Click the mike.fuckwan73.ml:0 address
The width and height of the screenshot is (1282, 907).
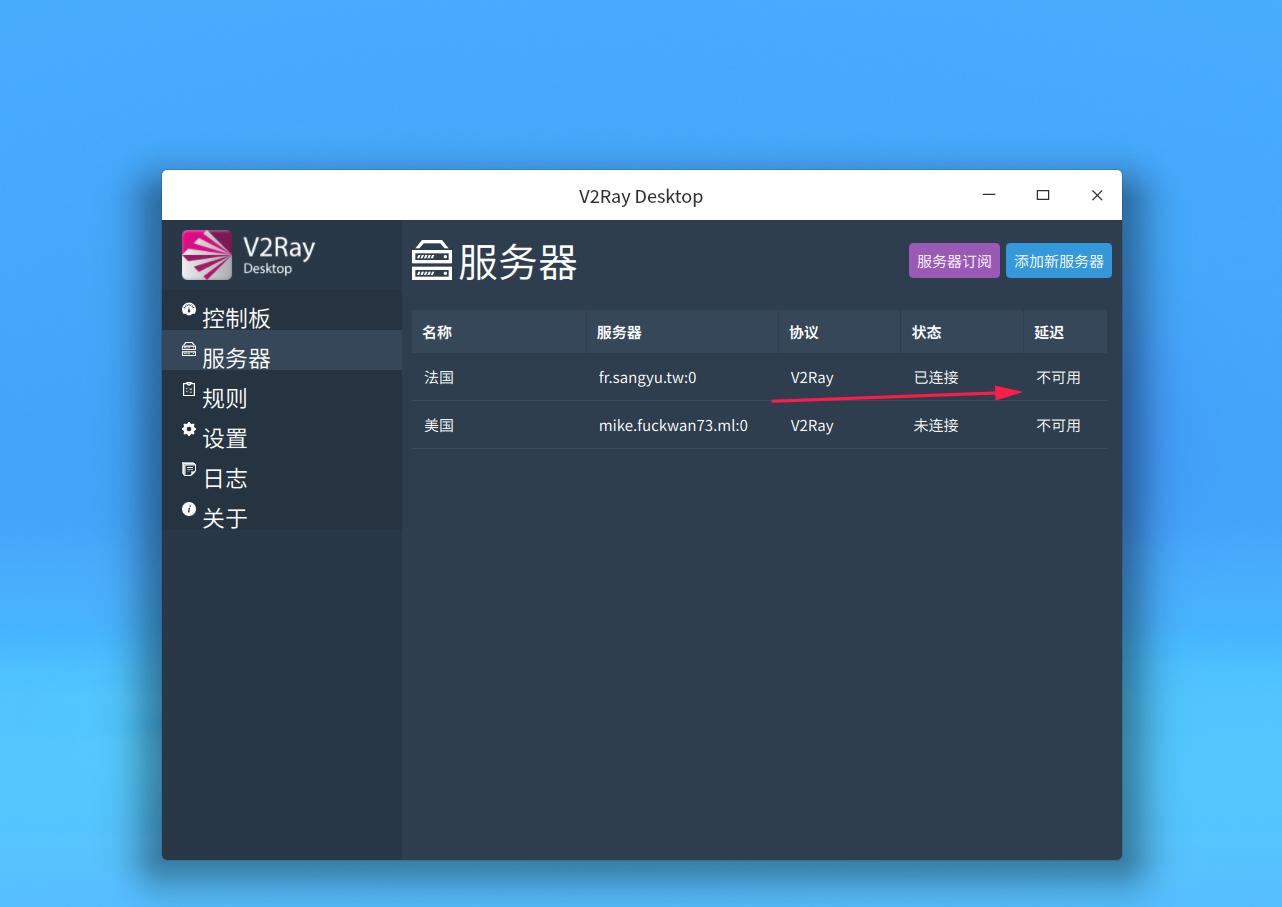point(673,425)
